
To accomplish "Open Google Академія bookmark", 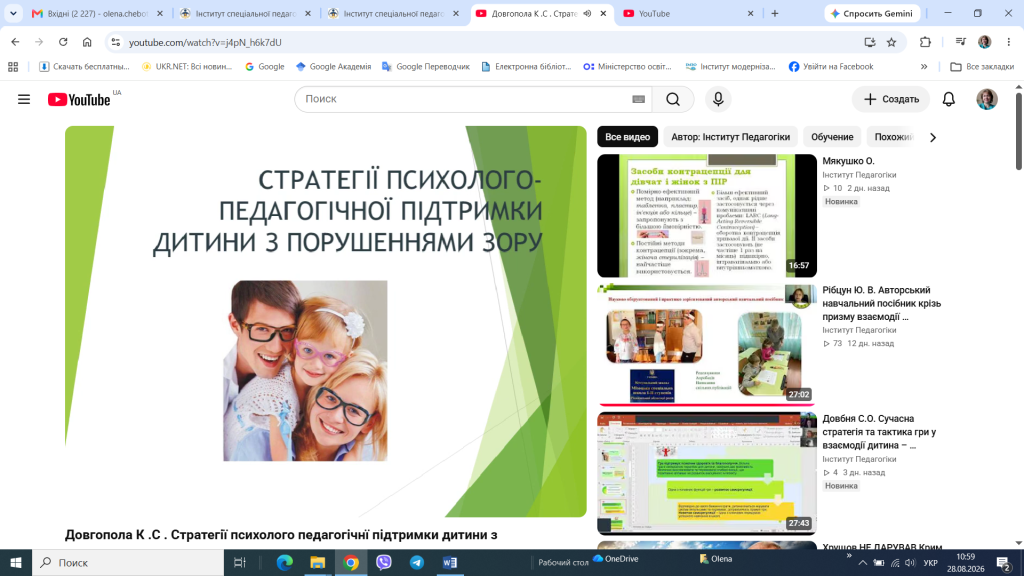I will [333, 67].
